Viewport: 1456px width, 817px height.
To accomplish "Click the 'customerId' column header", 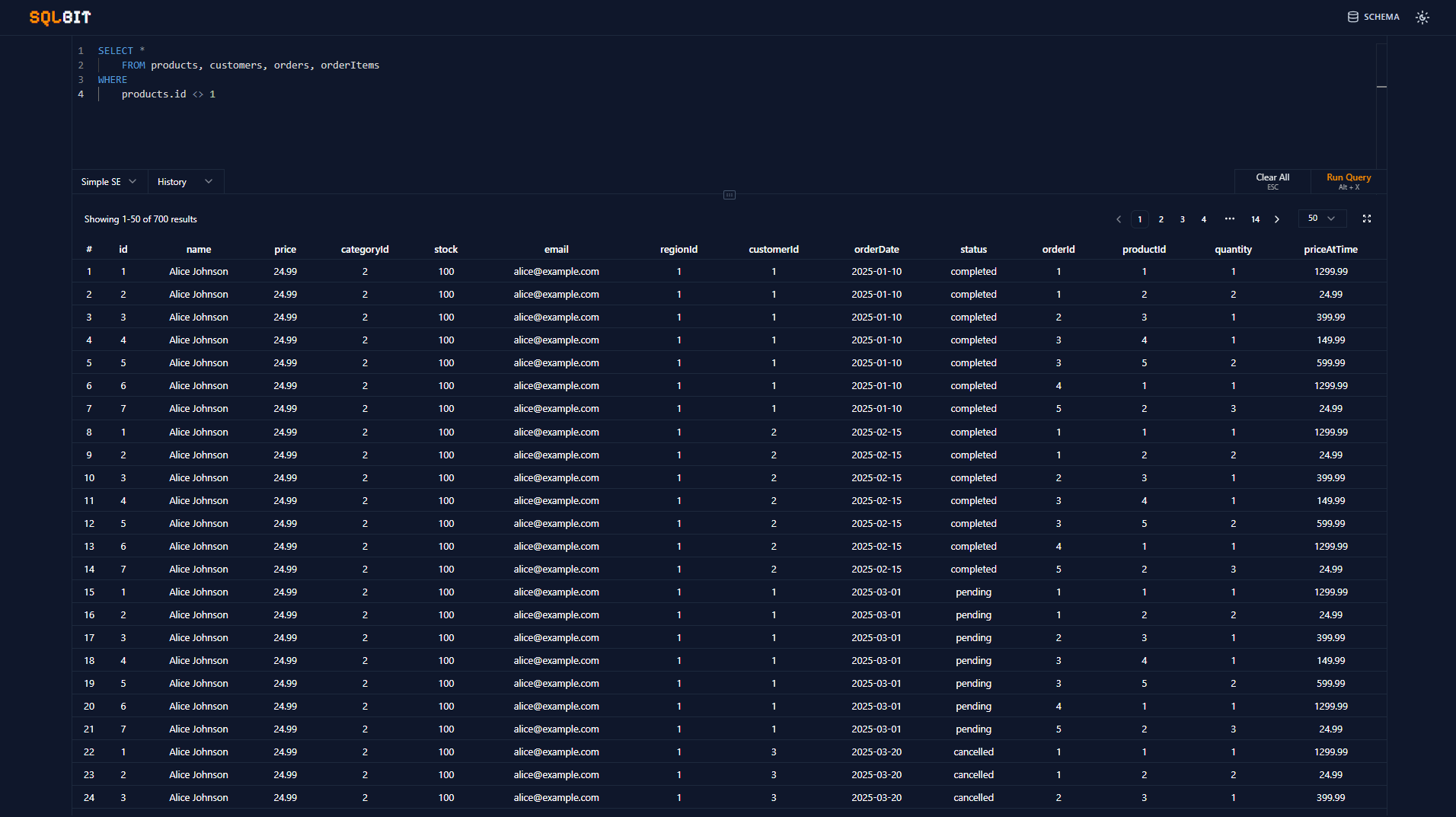I will [x=774, y=250].
